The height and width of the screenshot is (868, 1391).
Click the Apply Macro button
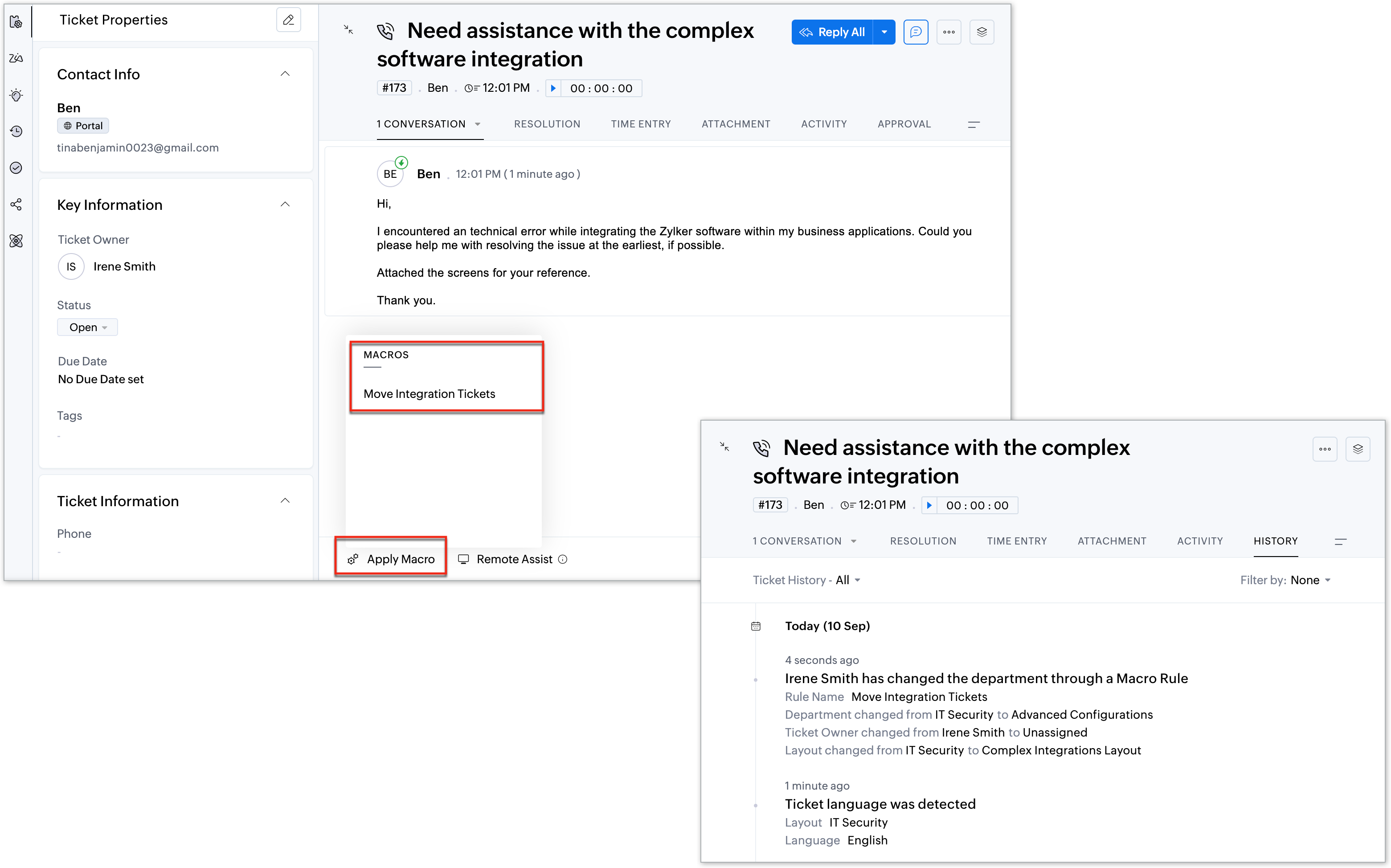[391, 559]
